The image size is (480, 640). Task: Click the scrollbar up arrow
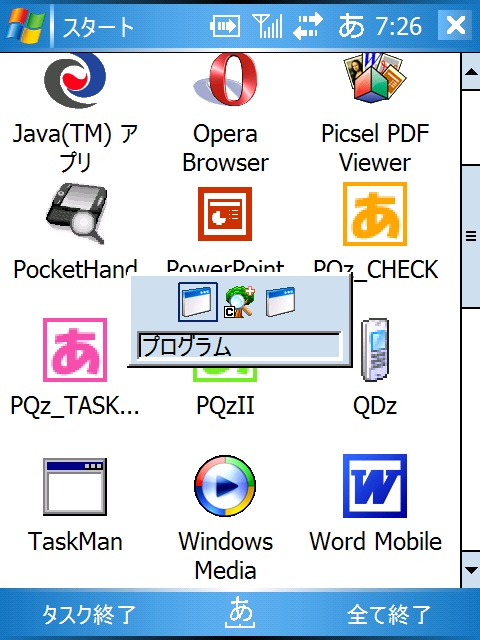[x=471, y=72]
